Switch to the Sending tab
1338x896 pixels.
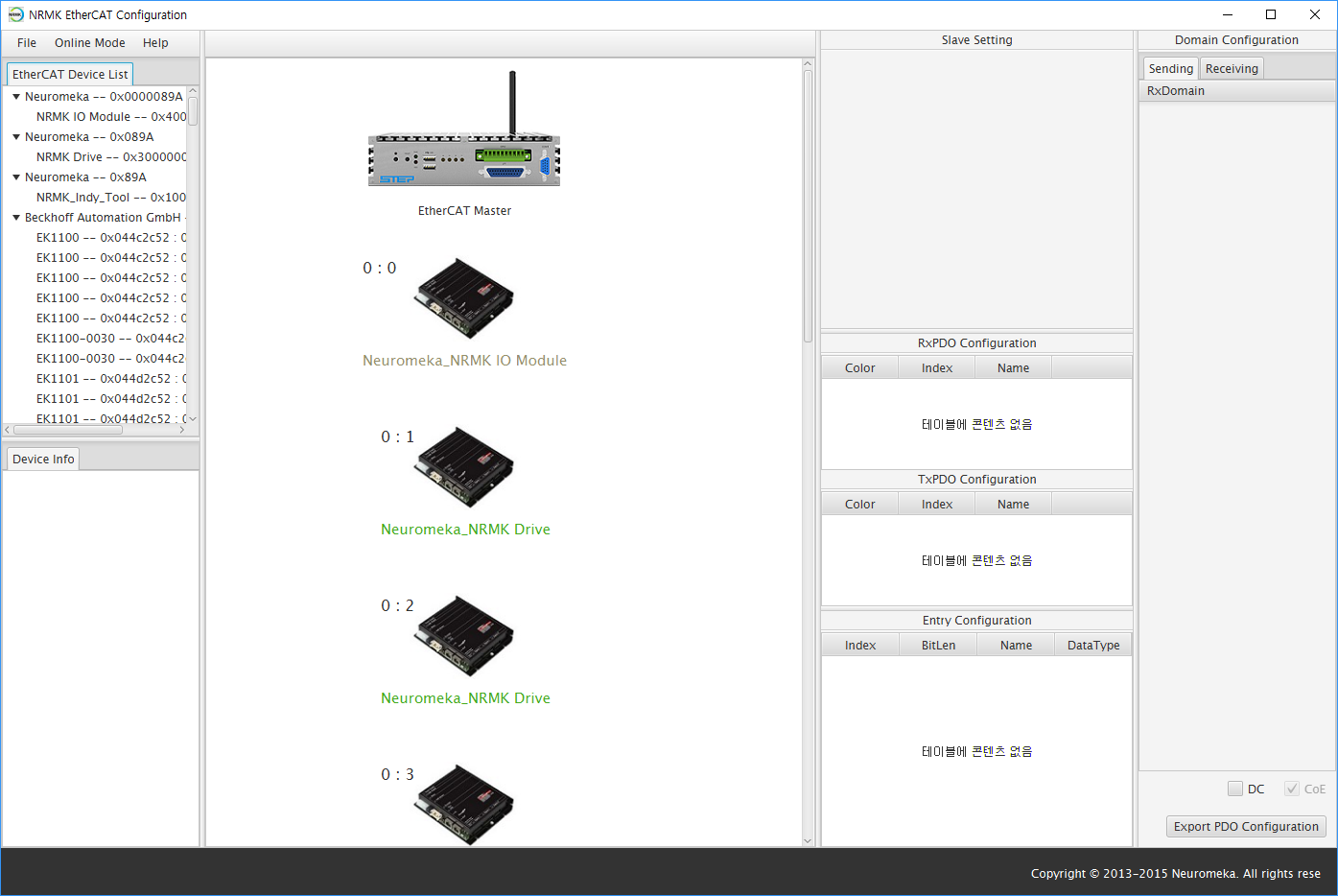click(1171, 68)
